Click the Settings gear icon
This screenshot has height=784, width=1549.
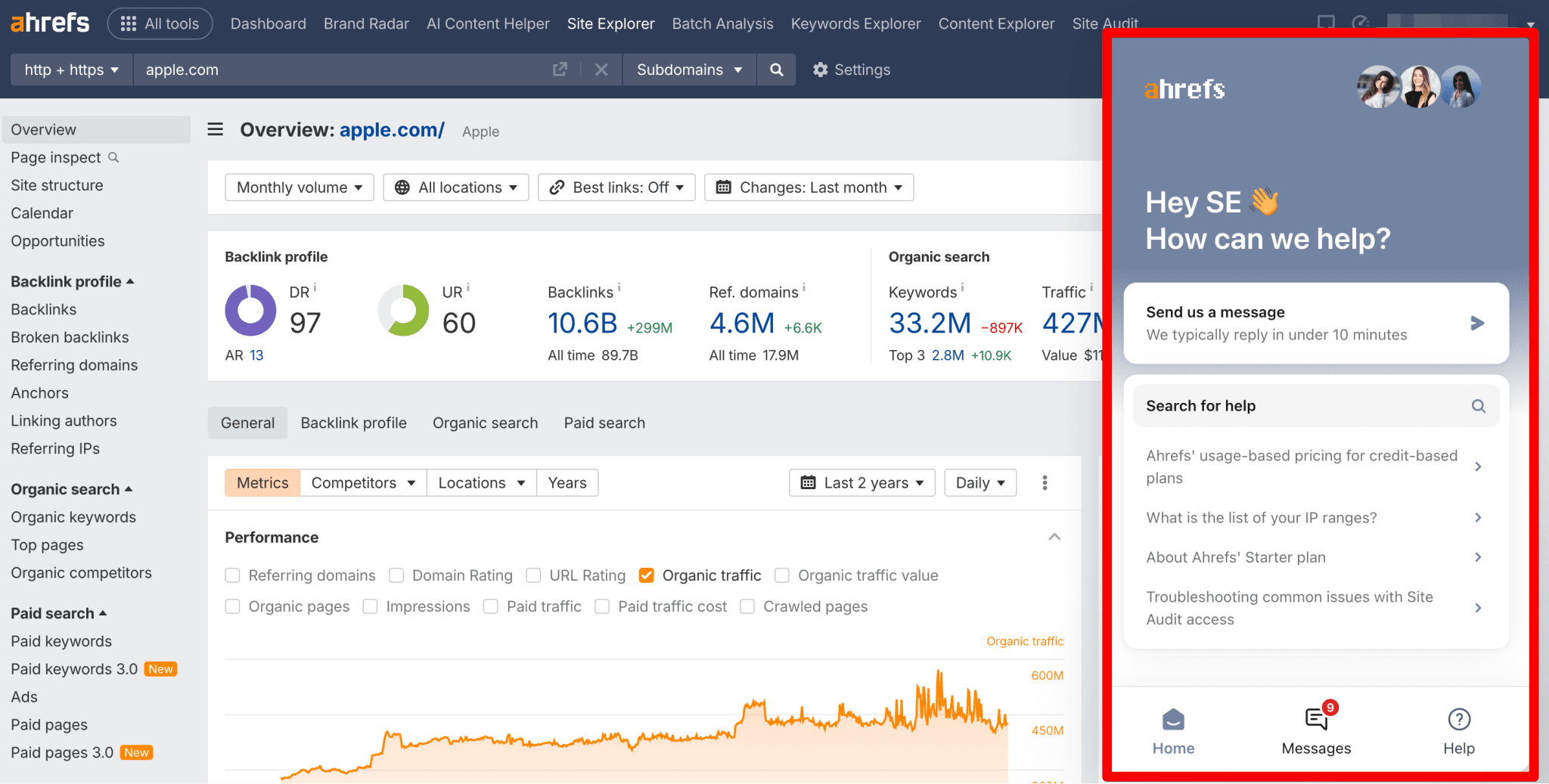coord(821,70)
